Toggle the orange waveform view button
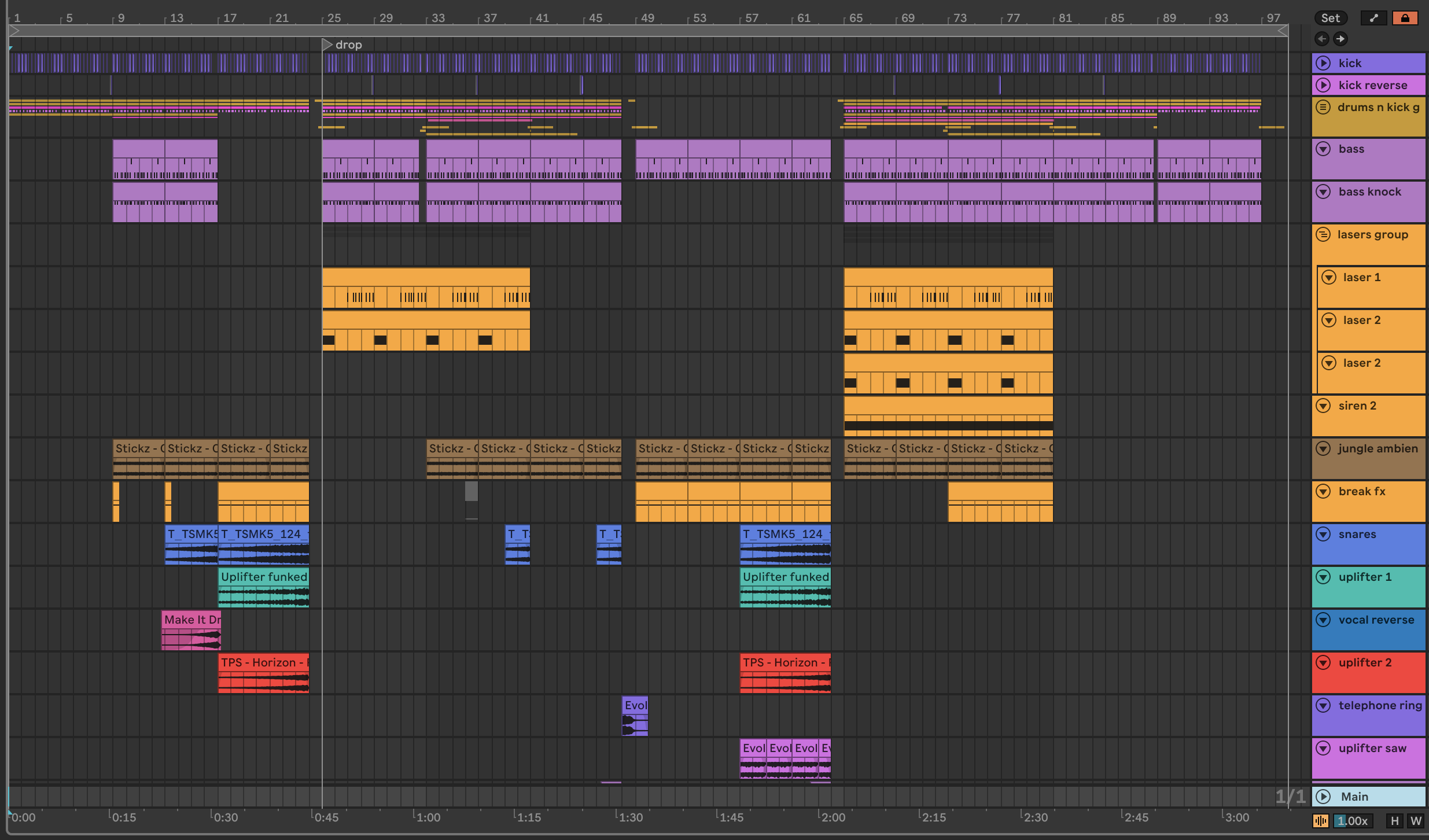 coord(1320,821)
